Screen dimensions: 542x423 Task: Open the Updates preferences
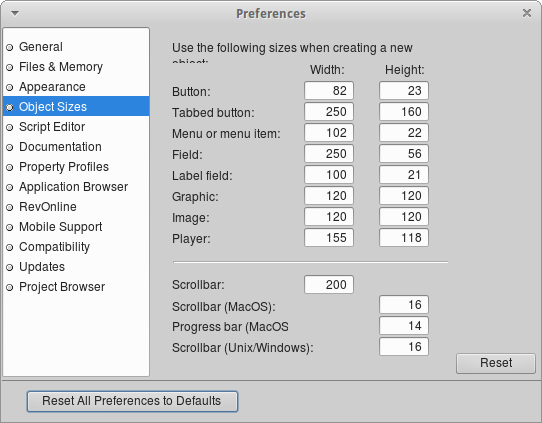point(76,267)
